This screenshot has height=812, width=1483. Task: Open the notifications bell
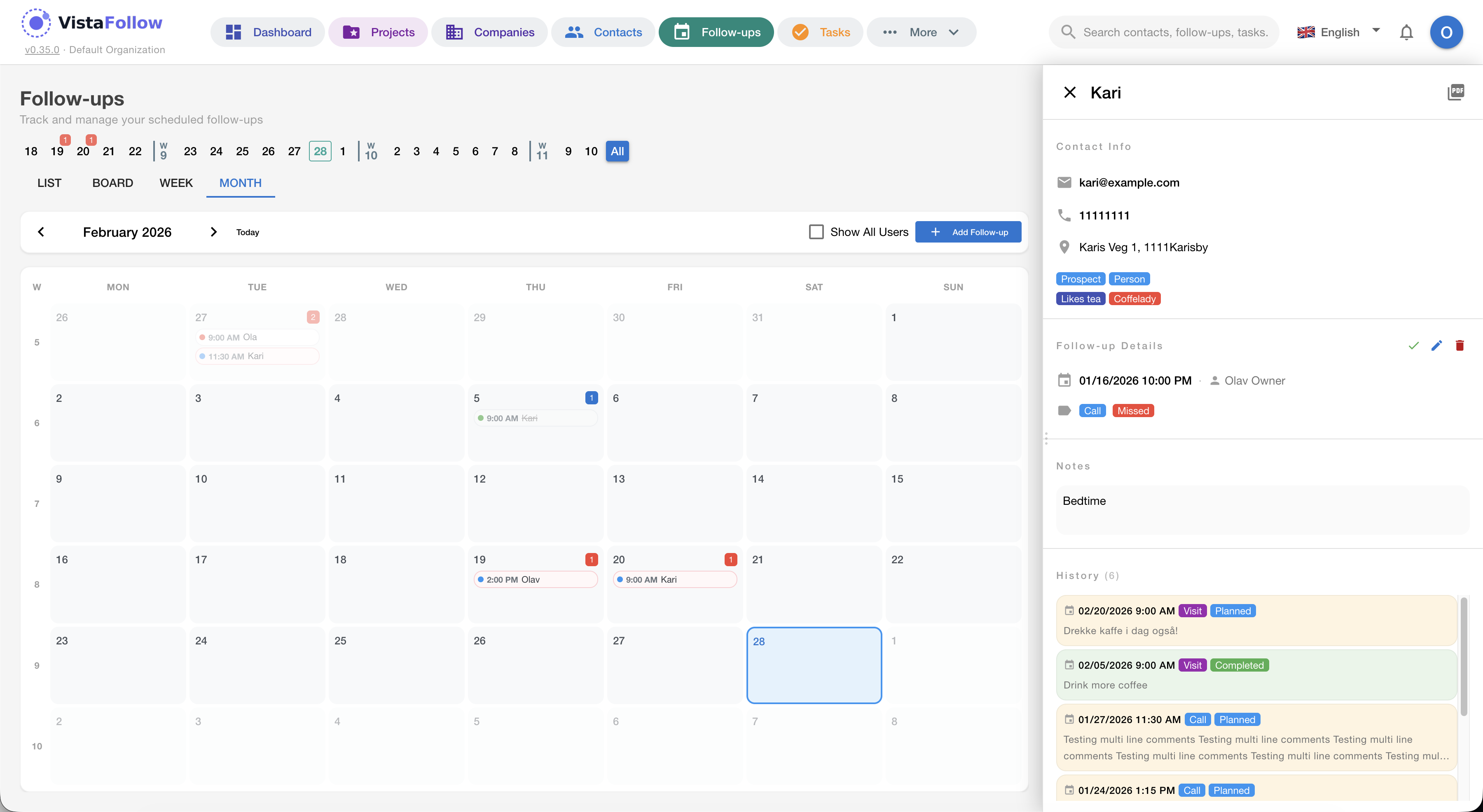click(x=1406, y=32)
